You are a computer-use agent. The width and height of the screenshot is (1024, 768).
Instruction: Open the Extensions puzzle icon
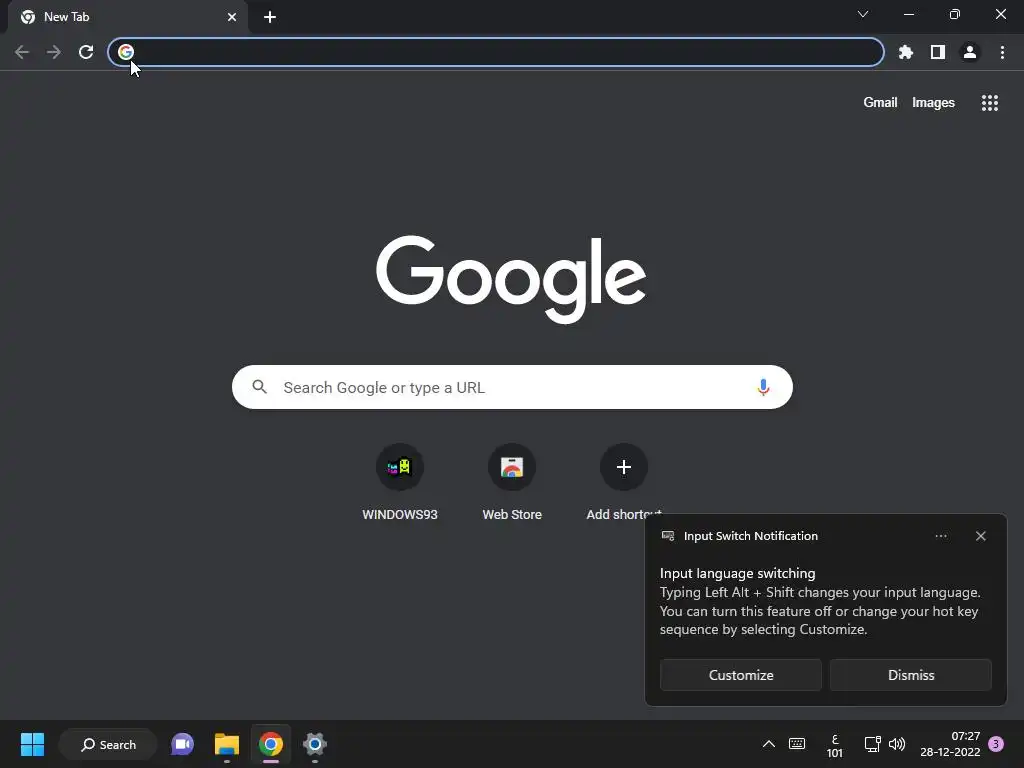(x=905, y=52)
